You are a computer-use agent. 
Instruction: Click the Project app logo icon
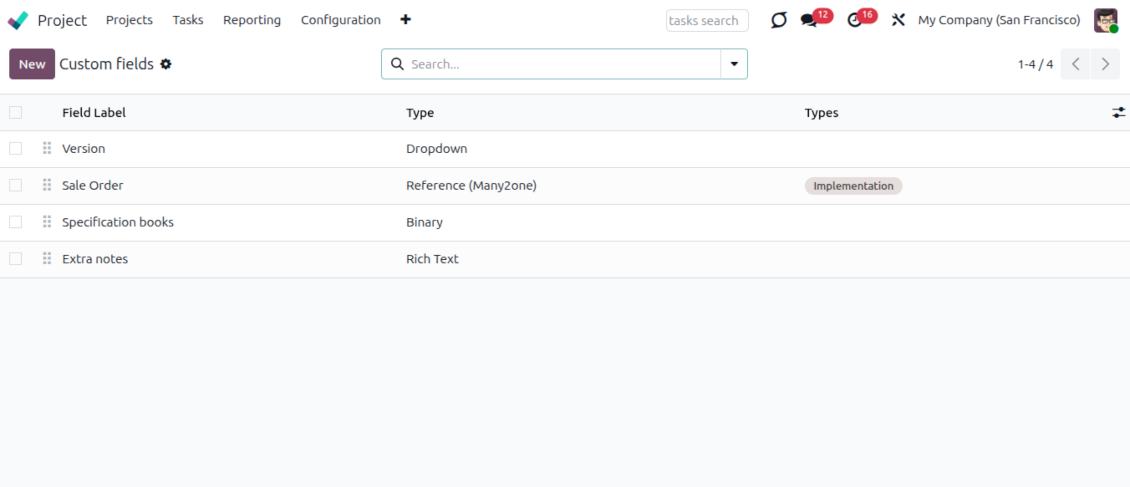click(x=18, y=20)
